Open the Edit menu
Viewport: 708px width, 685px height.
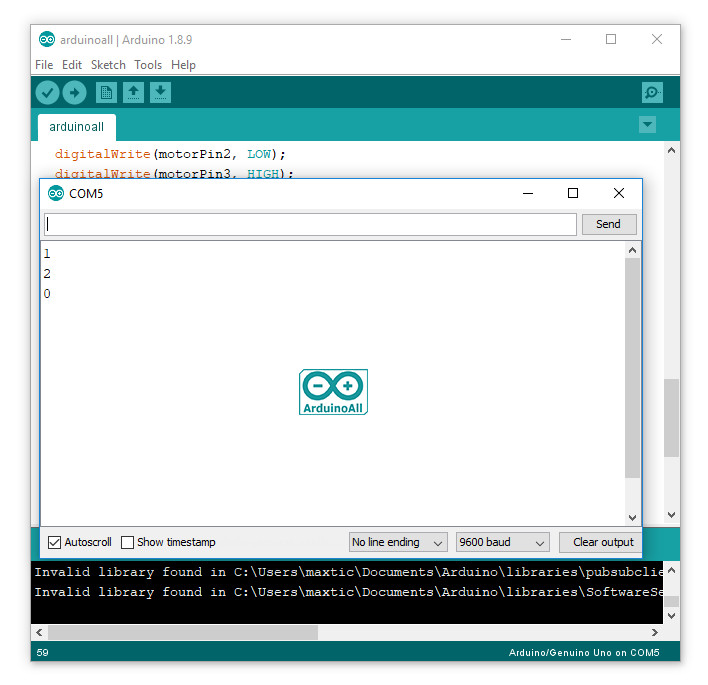point(72,65)
